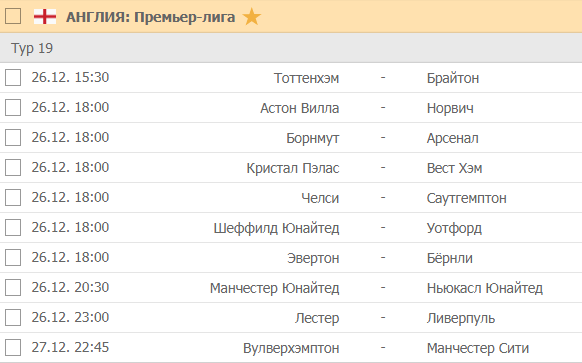Screen dimensions: 582x363
Task: Click the Ливерпуль team name
Action: pos(461,318)
